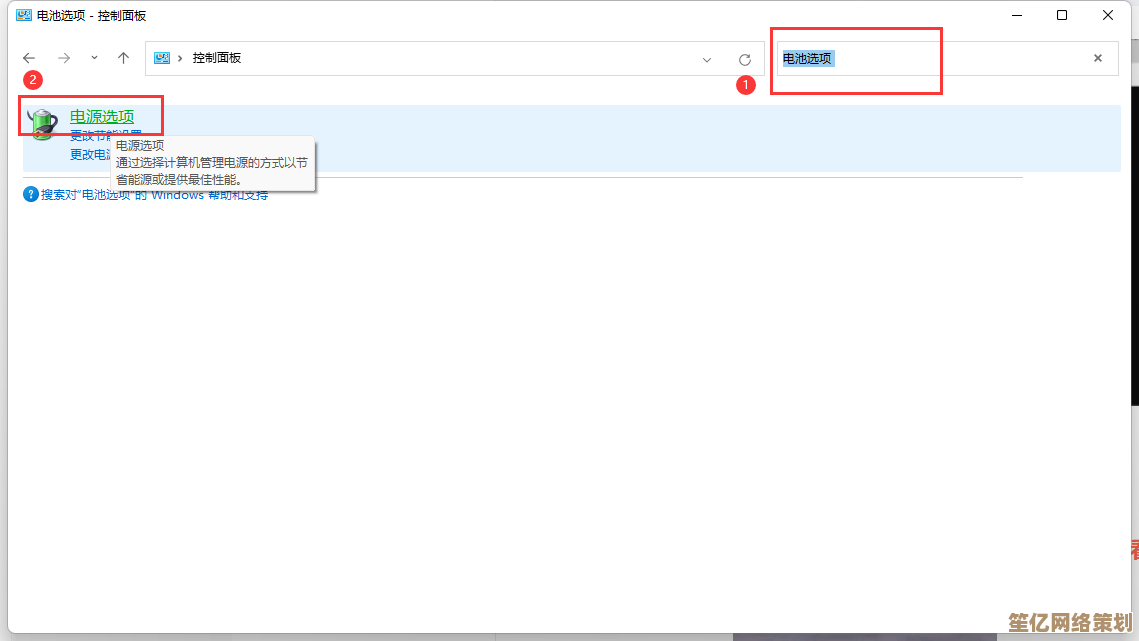1139x641 pixels.
Task: Refresh the Control Panel view
Action: [x=744, y=59]
